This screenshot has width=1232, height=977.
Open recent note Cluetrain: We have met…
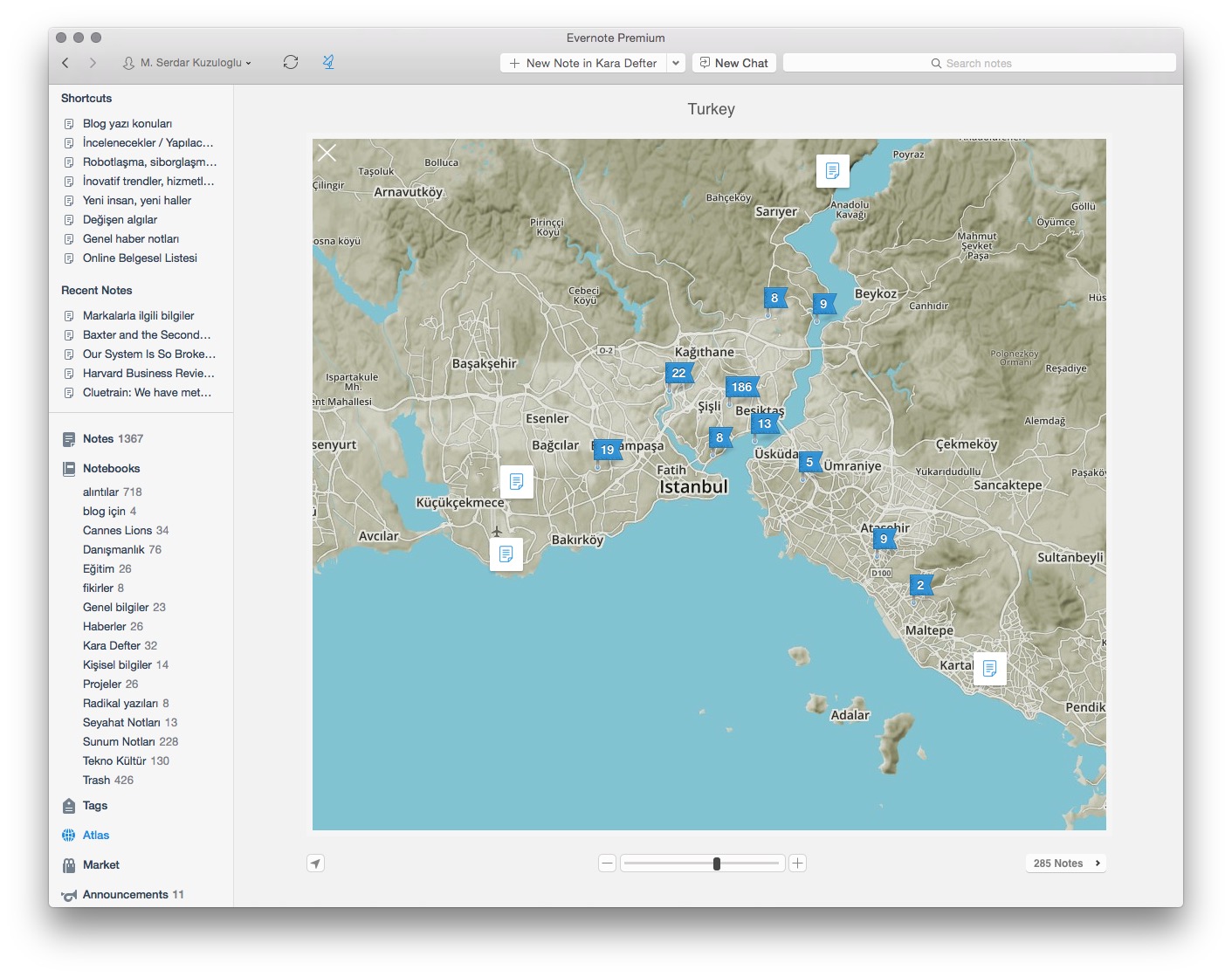[x=147, y=393]
